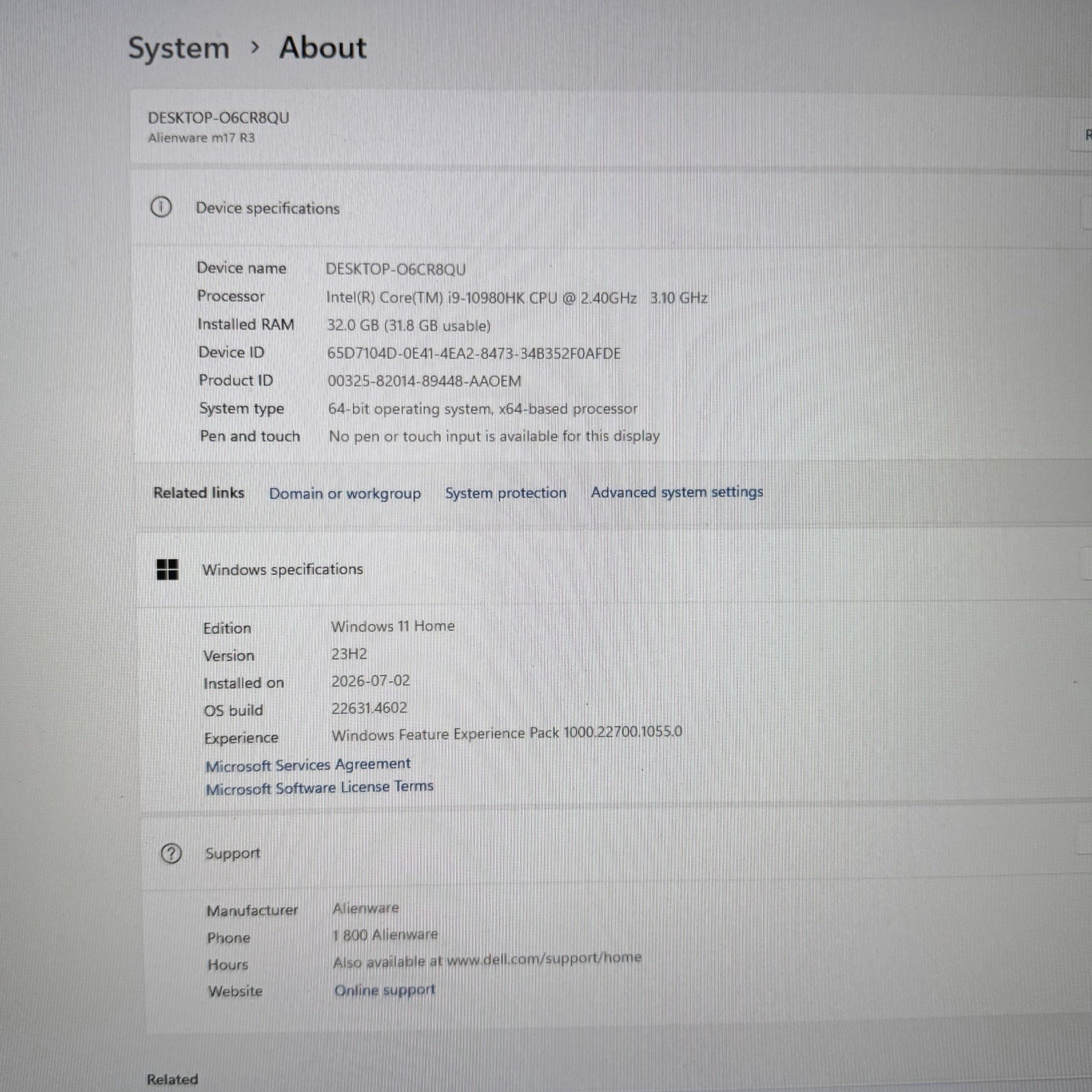Select Manufacturer value Alienware
The height and width of the screenshot is (1092, 1092).
(x=366, y=908)
